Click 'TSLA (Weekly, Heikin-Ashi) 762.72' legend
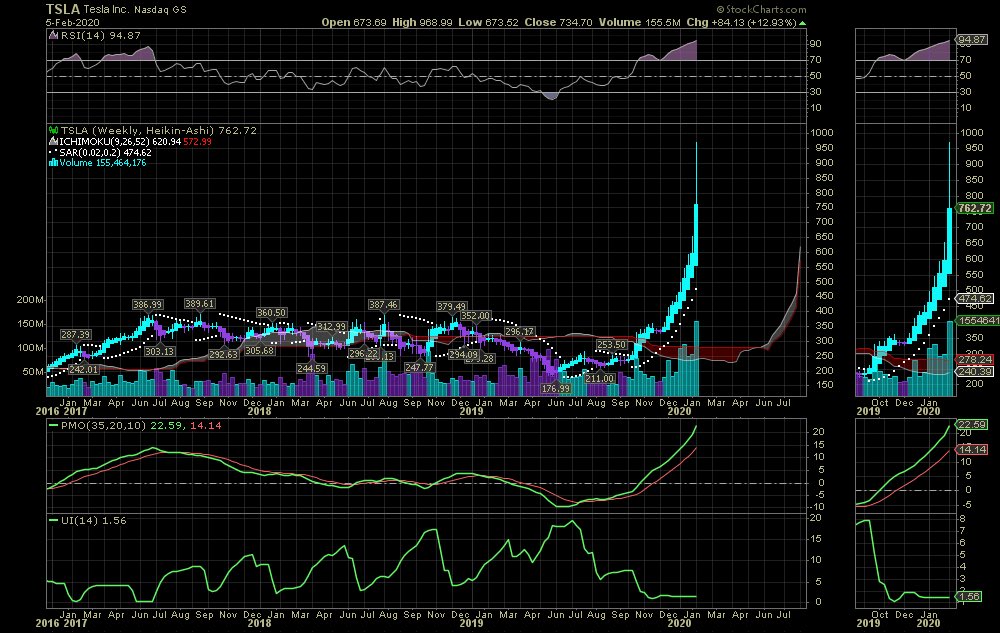The width and height of the screenshot is (1000, 633). pos(159,130)
